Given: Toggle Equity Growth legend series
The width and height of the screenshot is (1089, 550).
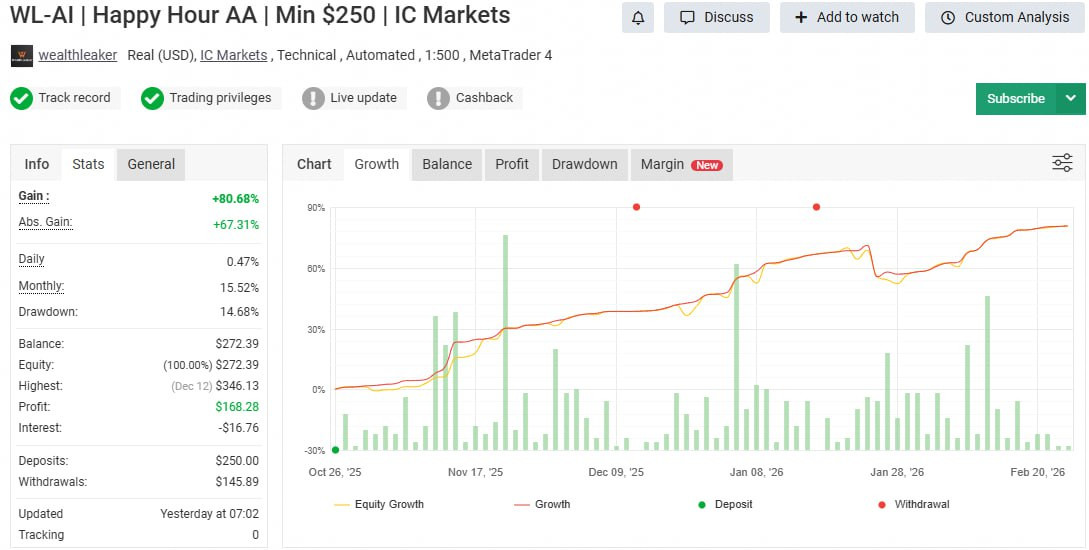Looking at the screenshot, I should tap(379, 505).
